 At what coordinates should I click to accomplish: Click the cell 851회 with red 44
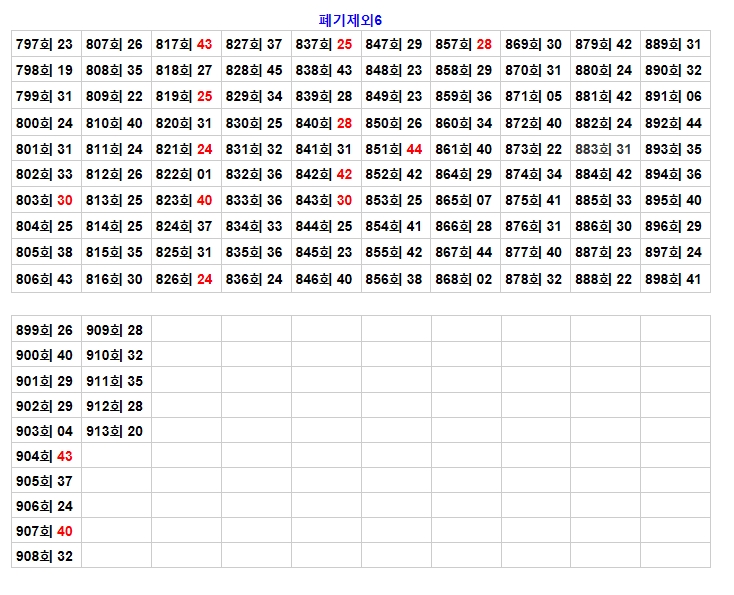point(395,149)
